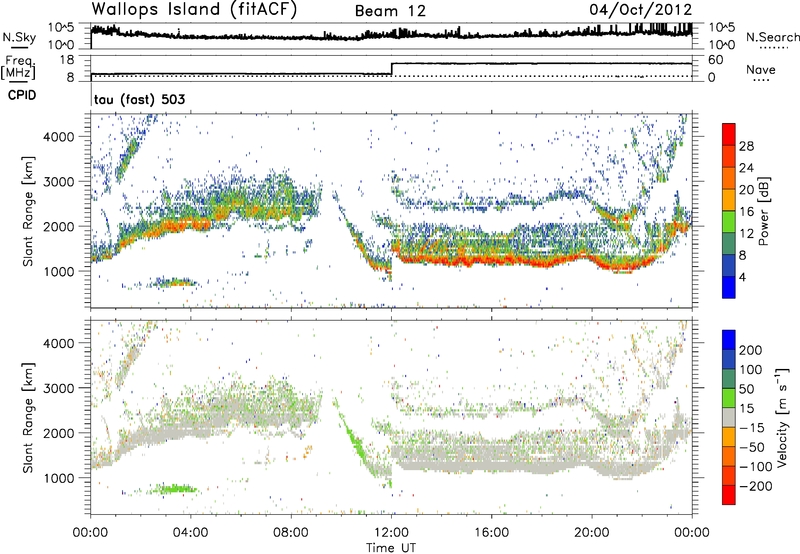Pick the red segment of Power colorbar
800x554 pixels.
729,135
